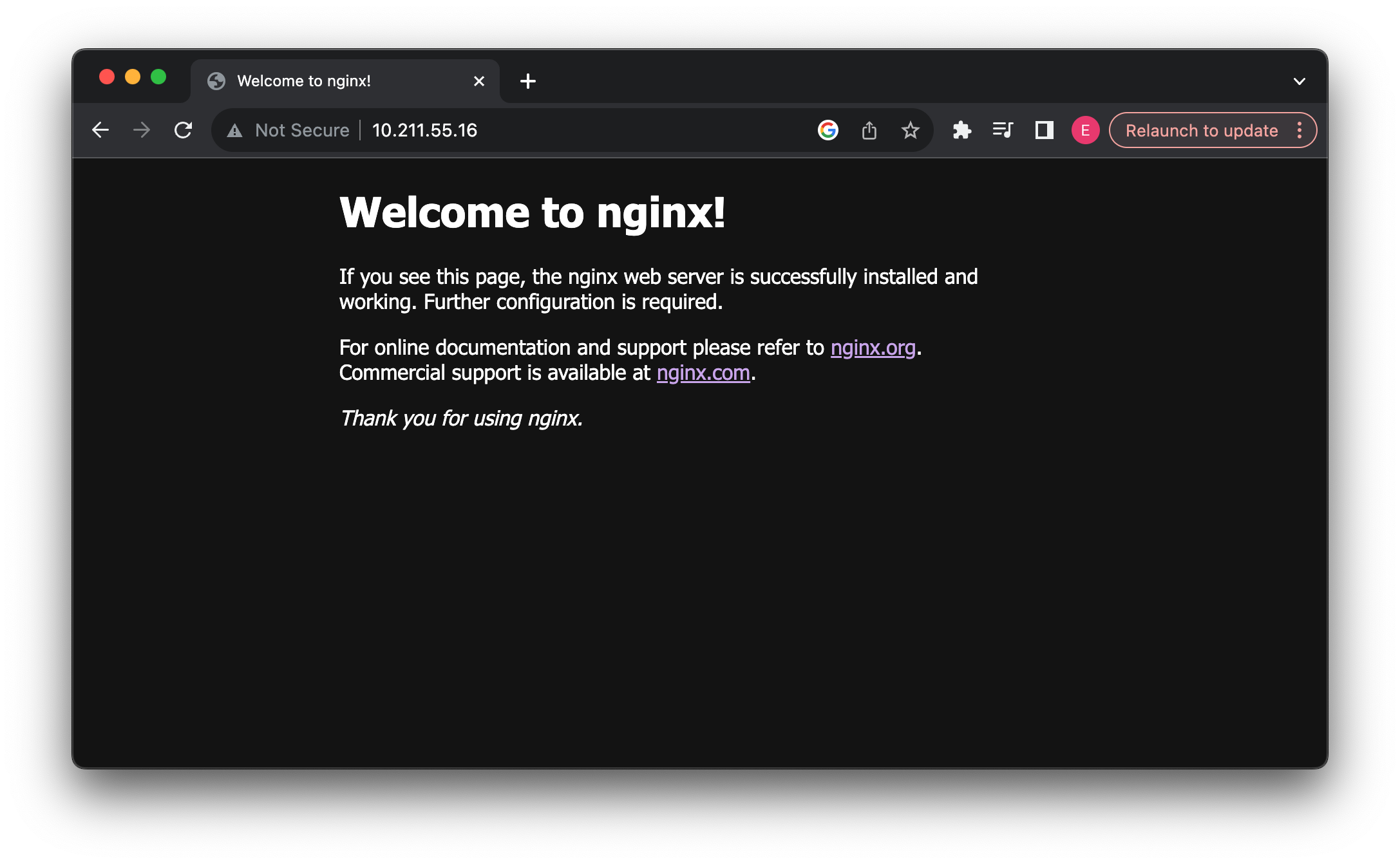Open the profile avatar E
This screenshot has height=864, width=1400.
(1085, 130)
